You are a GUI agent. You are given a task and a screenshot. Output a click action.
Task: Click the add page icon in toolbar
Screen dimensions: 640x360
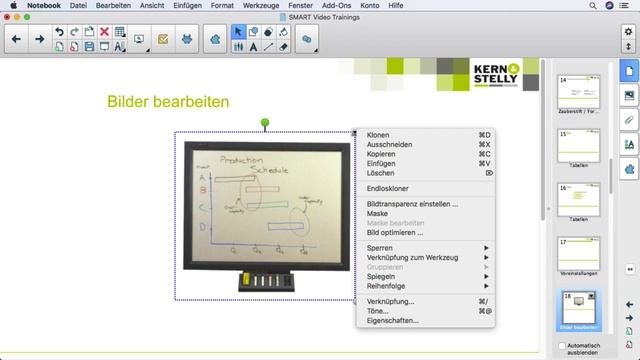pos(59,47)
